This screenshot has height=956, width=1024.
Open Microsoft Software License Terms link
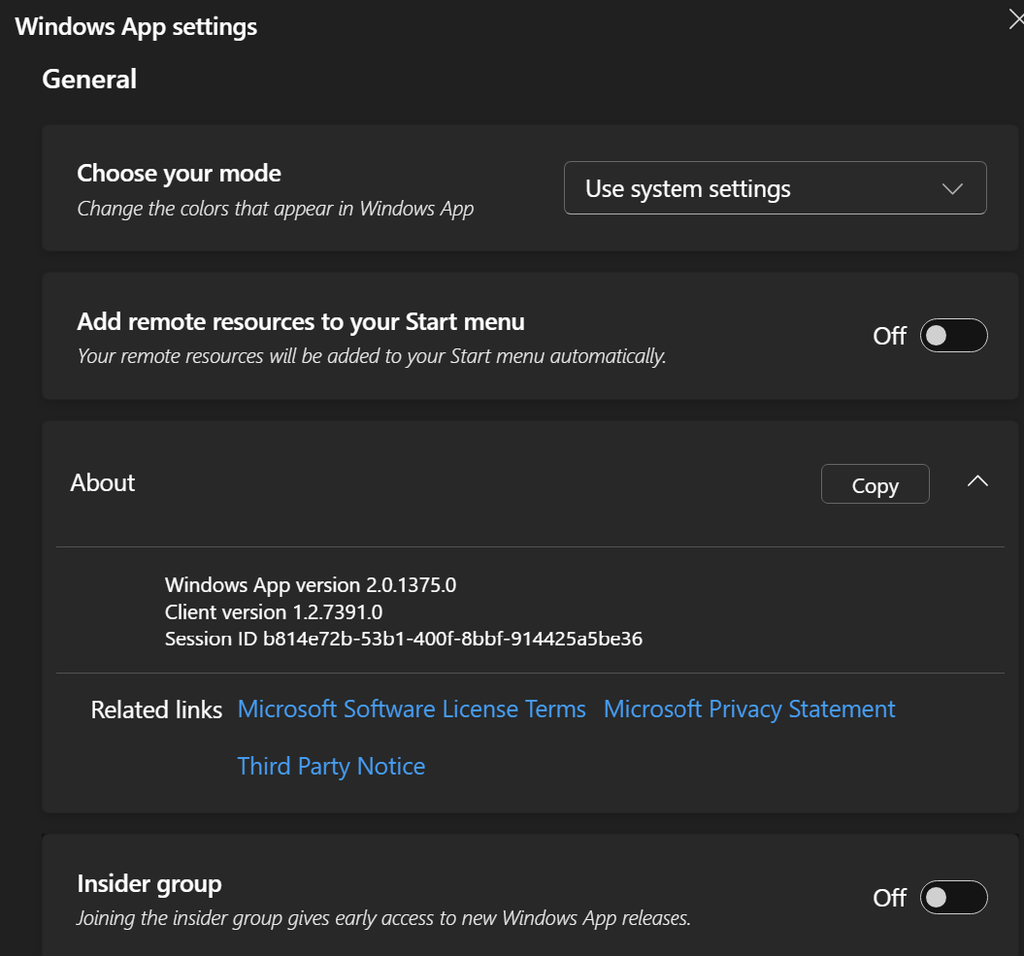411,709
